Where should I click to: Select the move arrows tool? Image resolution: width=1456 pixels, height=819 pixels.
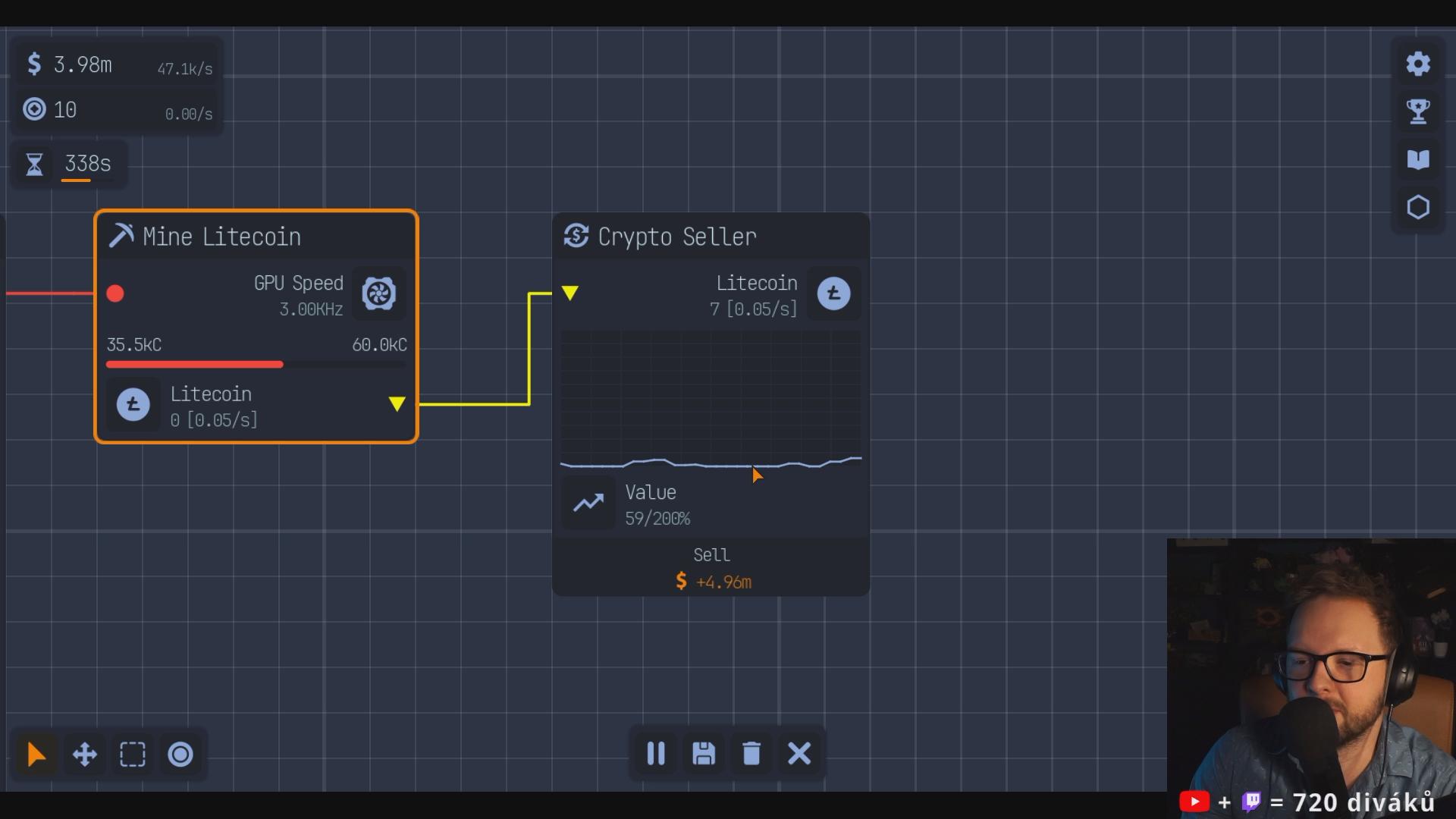(x=84, y=755)
